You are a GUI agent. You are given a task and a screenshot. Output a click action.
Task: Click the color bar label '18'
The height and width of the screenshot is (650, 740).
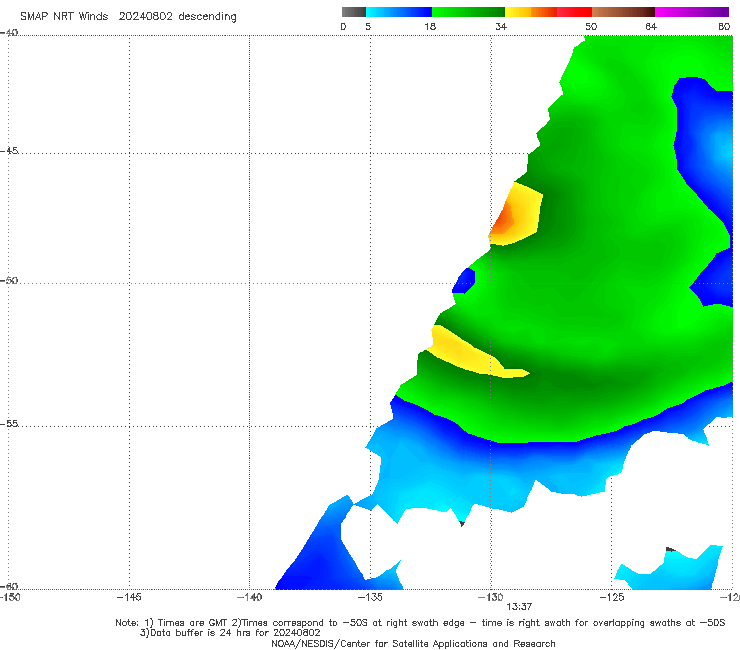click(x=430, y=26)
